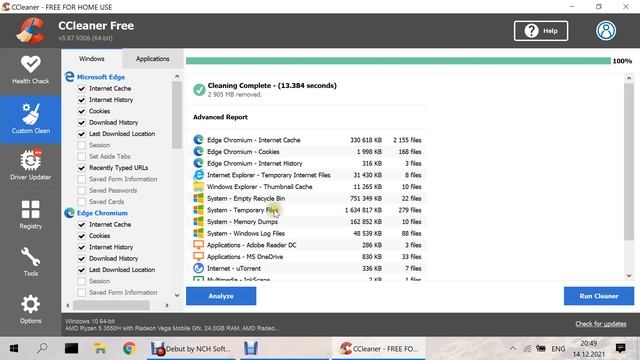
Task: Click the 100% cleaning progress bar
Action: pyautogui.click(x=398, y=61)
